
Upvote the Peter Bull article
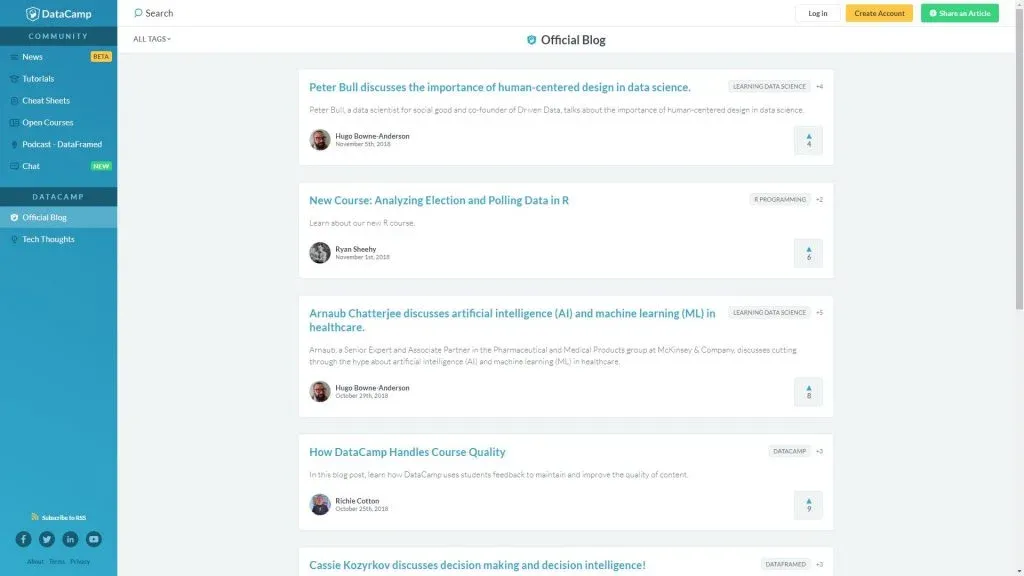(x=808, y=140)
